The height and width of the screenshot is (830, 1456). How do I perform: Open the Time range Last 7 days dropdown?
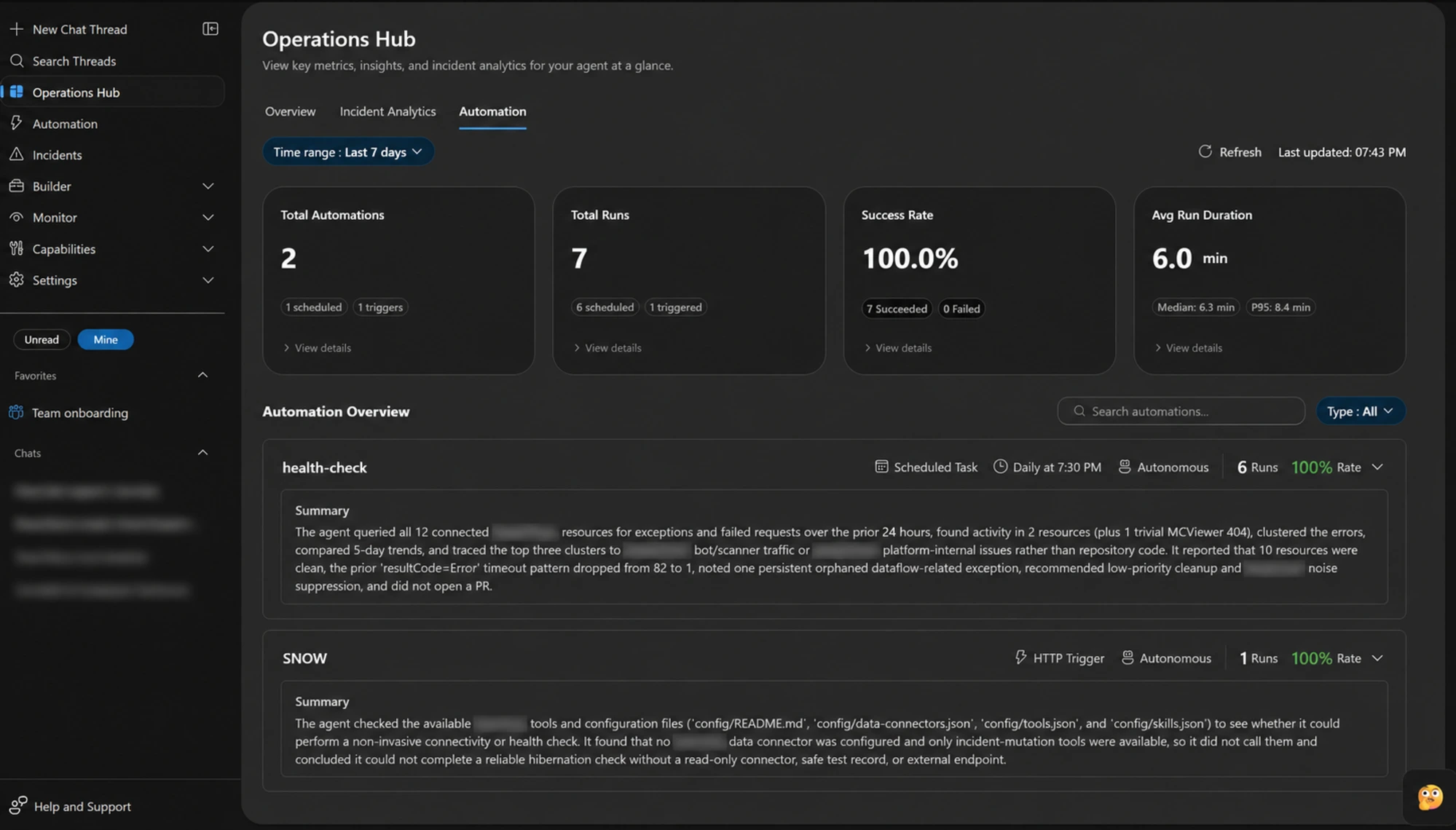point(348,151)
